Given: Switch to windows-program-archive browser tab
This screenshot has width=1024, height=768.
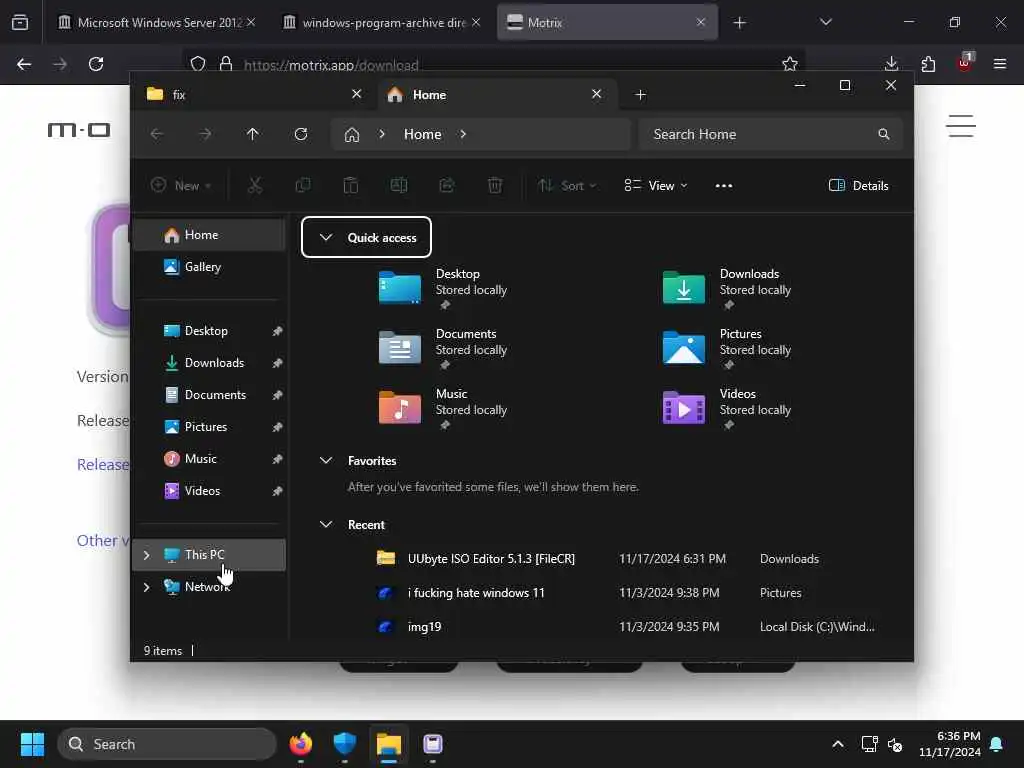Looking at the screenshot, I should coord(383,22).
